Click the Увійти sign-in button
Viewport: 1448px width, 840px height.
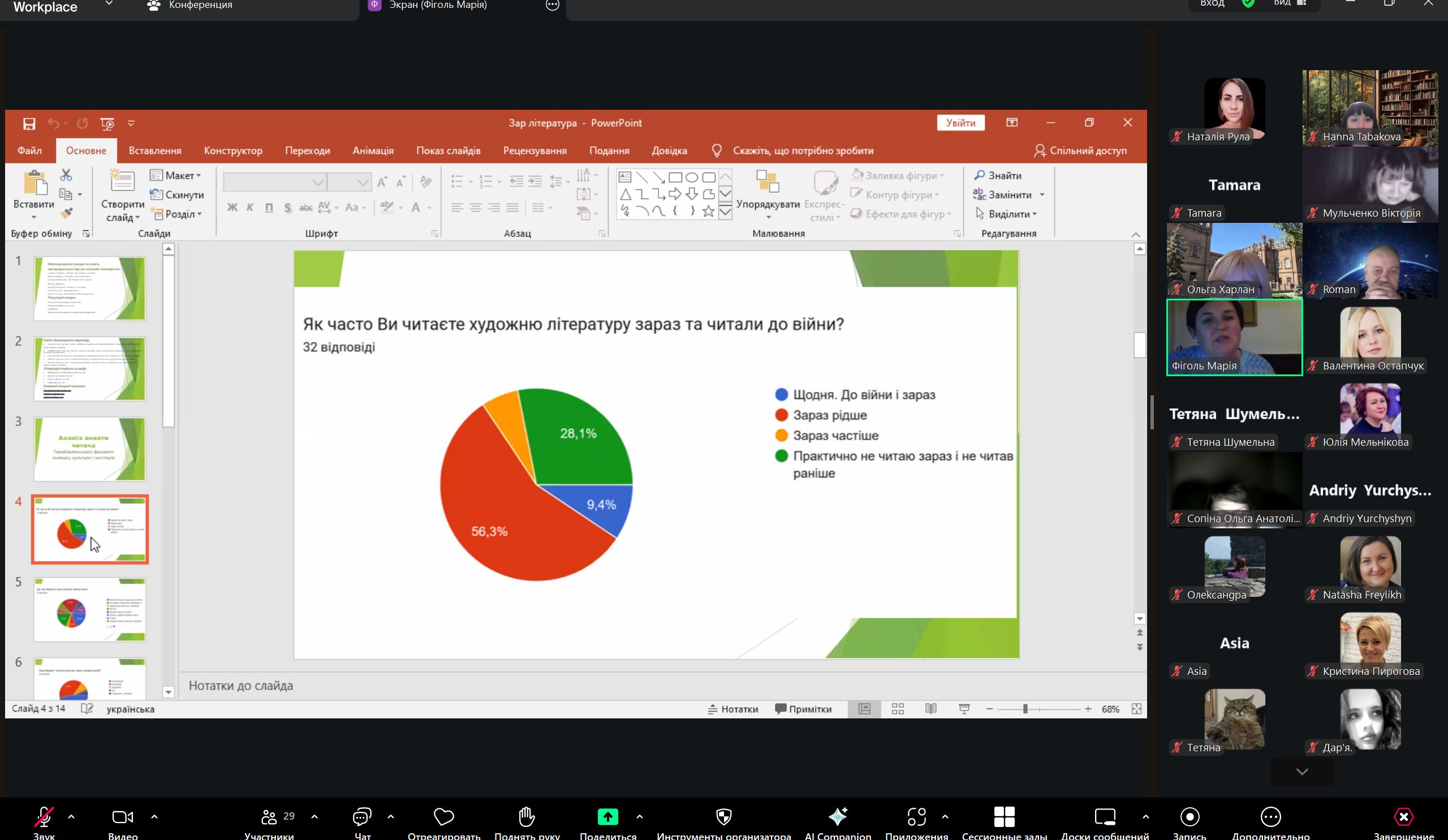(960, 123)
